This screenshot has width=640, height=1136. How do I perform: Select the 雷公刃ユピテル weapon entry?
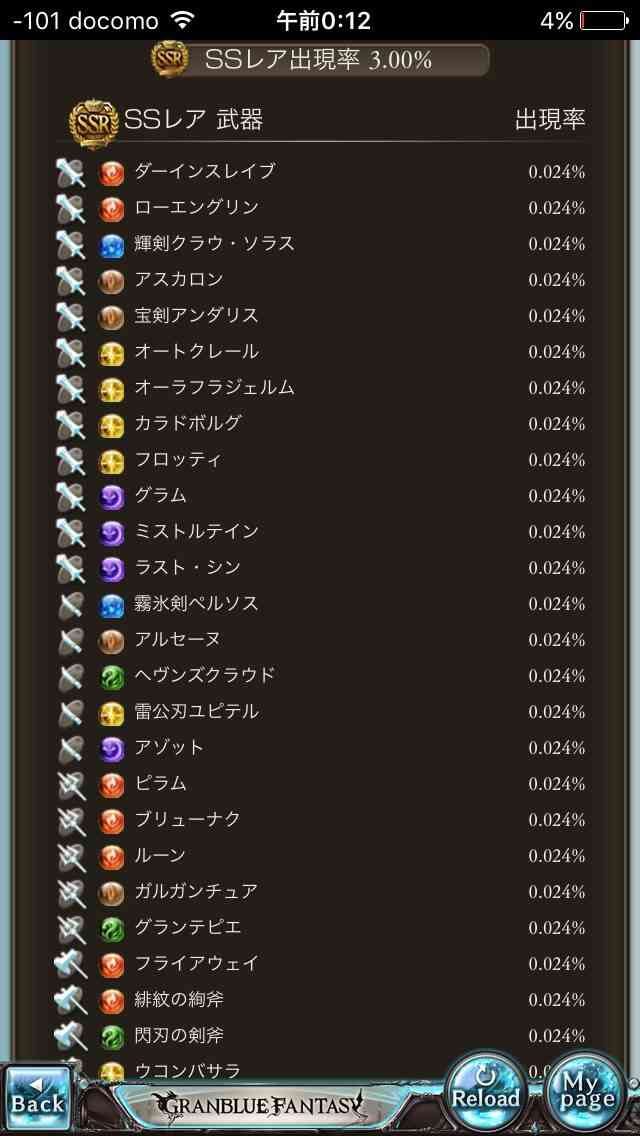[x=320, y=712]
